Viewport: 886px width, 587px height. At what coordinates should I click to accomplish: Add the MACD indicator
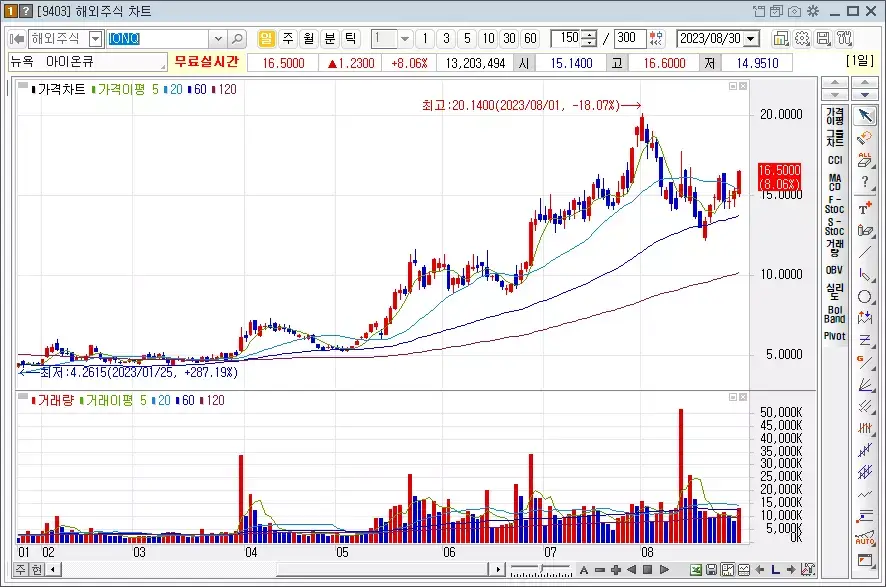835,182
